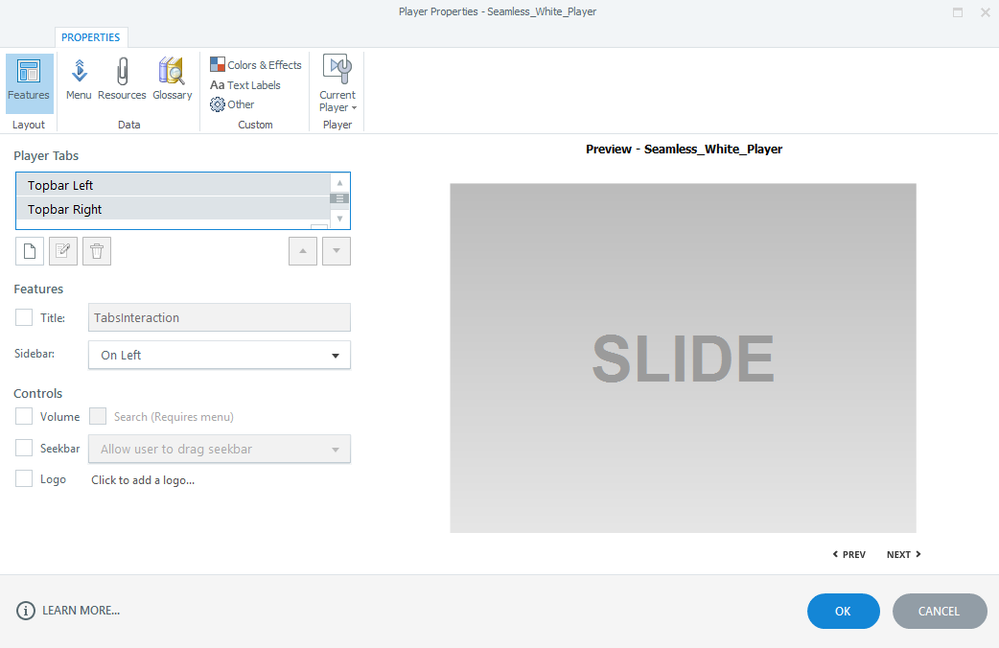Click the scroll down arrow in Player Tabs list
The width and height of the screenshot is (999, 648).
[x=340, y=219]
